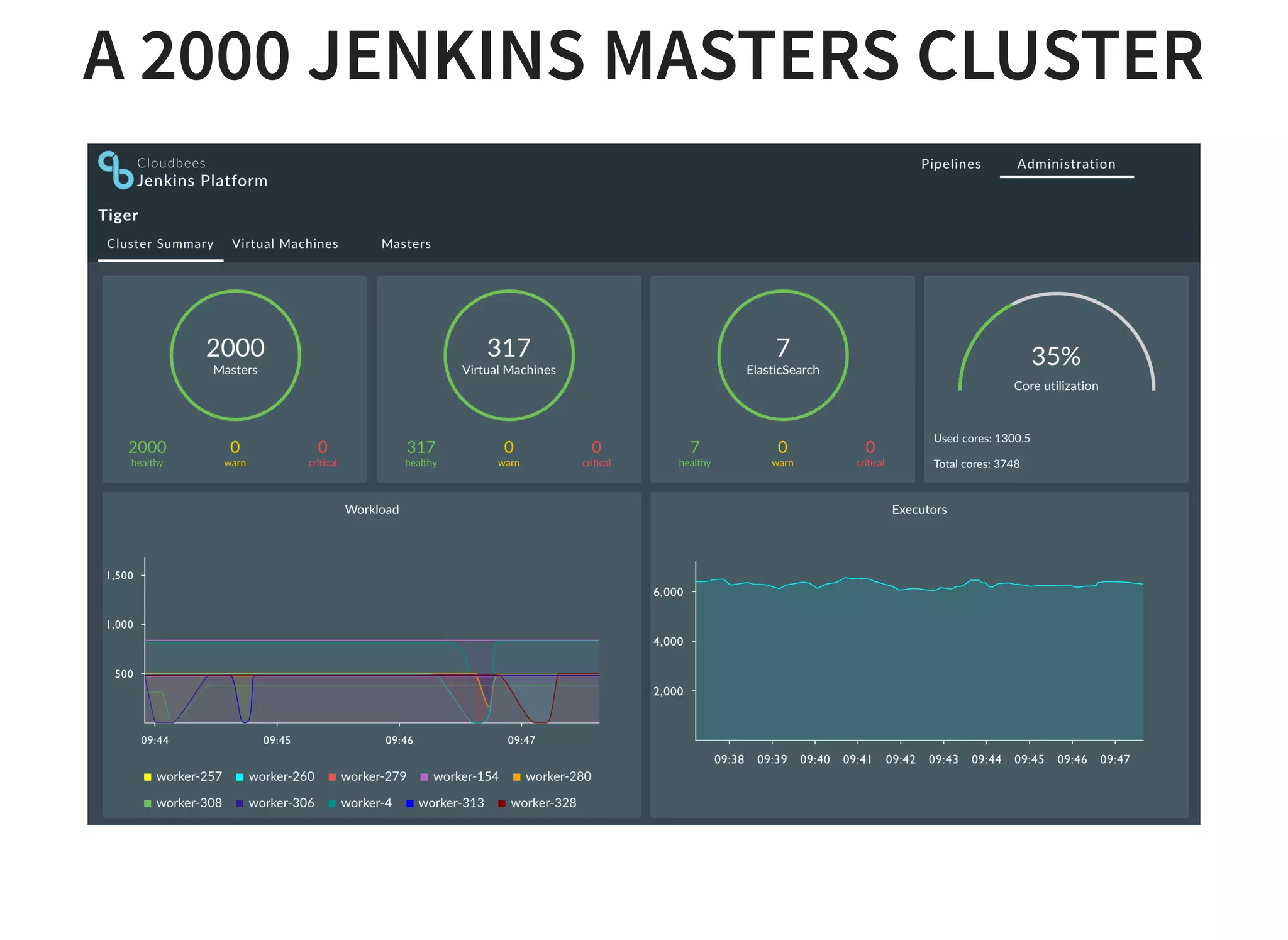
Task: Click the ElasticSearch 0 warn count
Action: click(x=782, y=453)
